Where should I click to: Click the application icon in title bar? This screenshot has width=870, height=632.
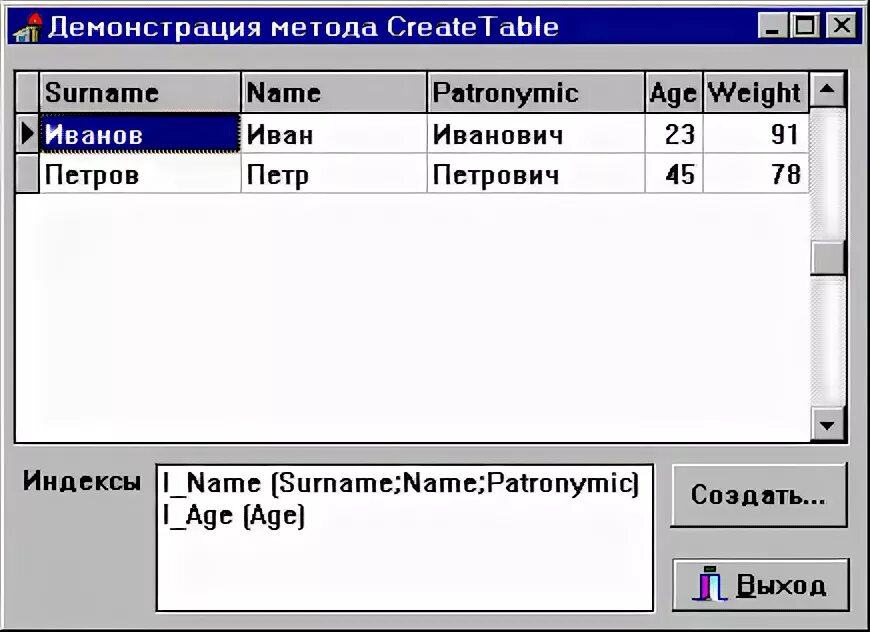click(x=28, y=27)
